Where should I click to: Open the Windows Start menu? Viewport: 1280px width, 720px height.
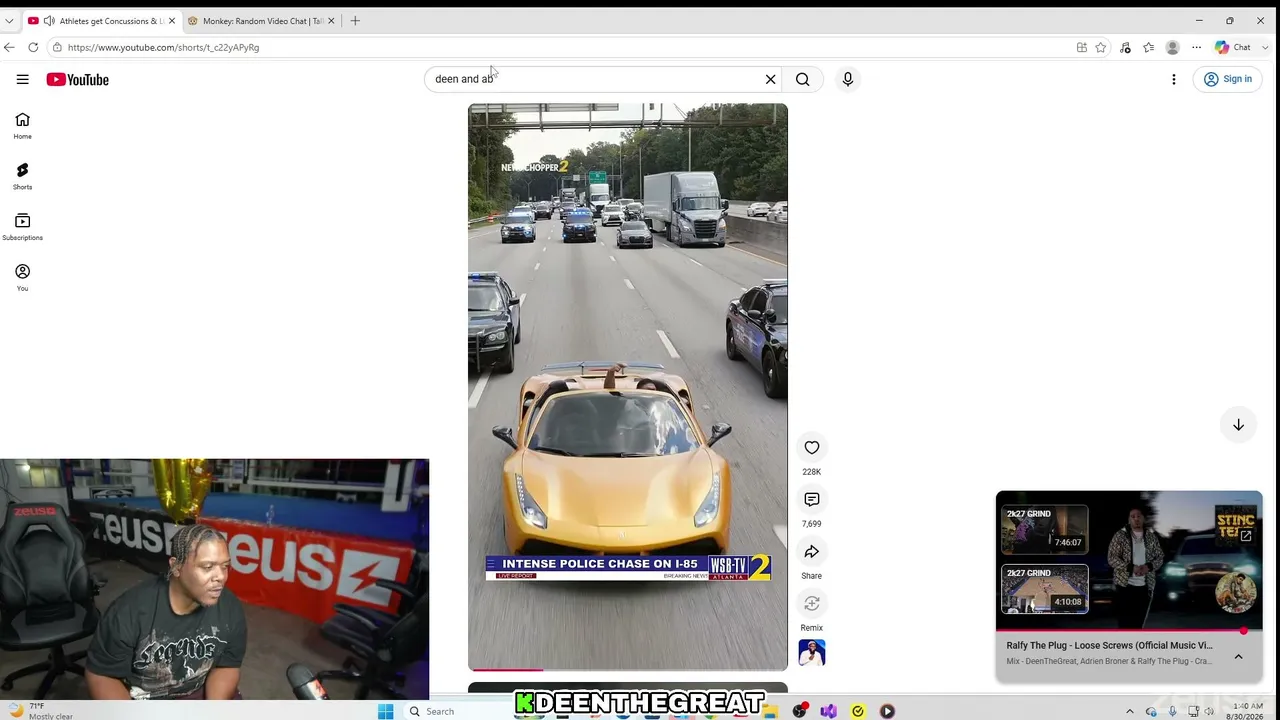pos(385,711)
